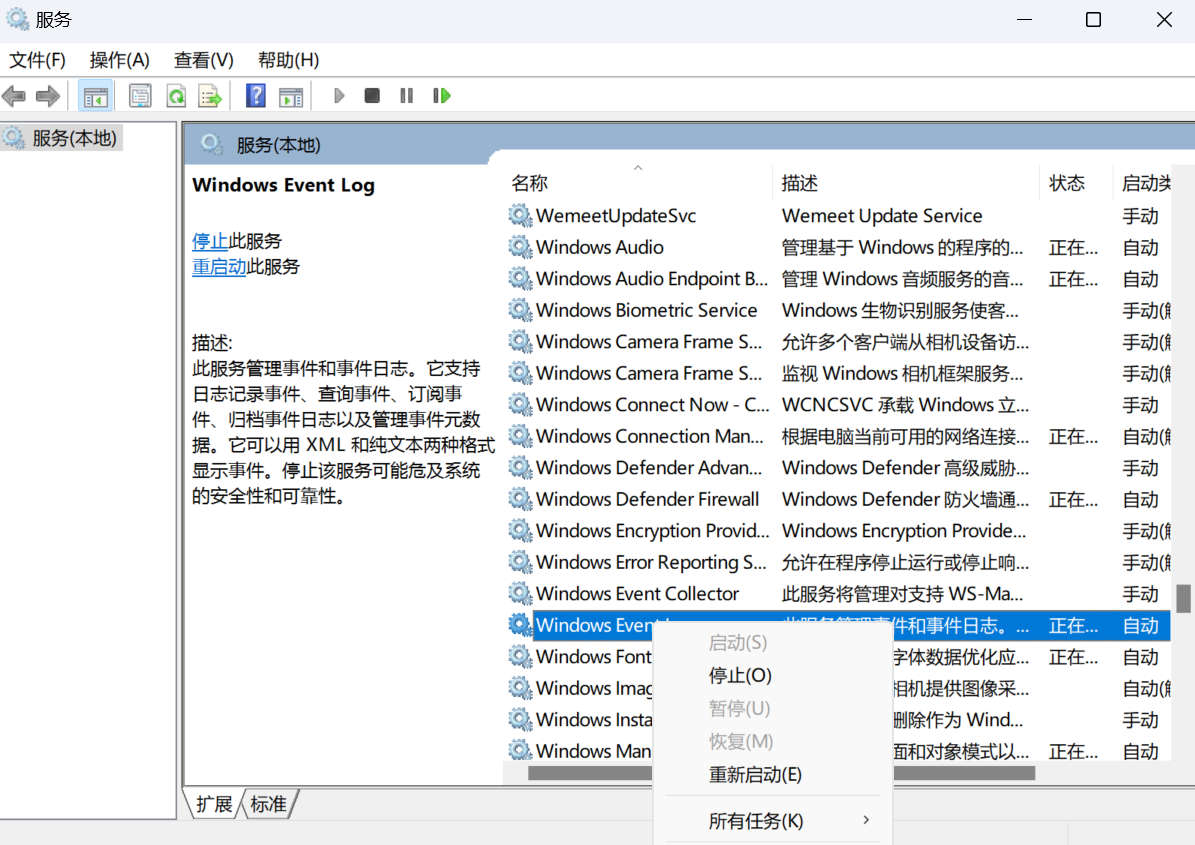Refresh the services list via toolbar icon

(x=177, y=96)
